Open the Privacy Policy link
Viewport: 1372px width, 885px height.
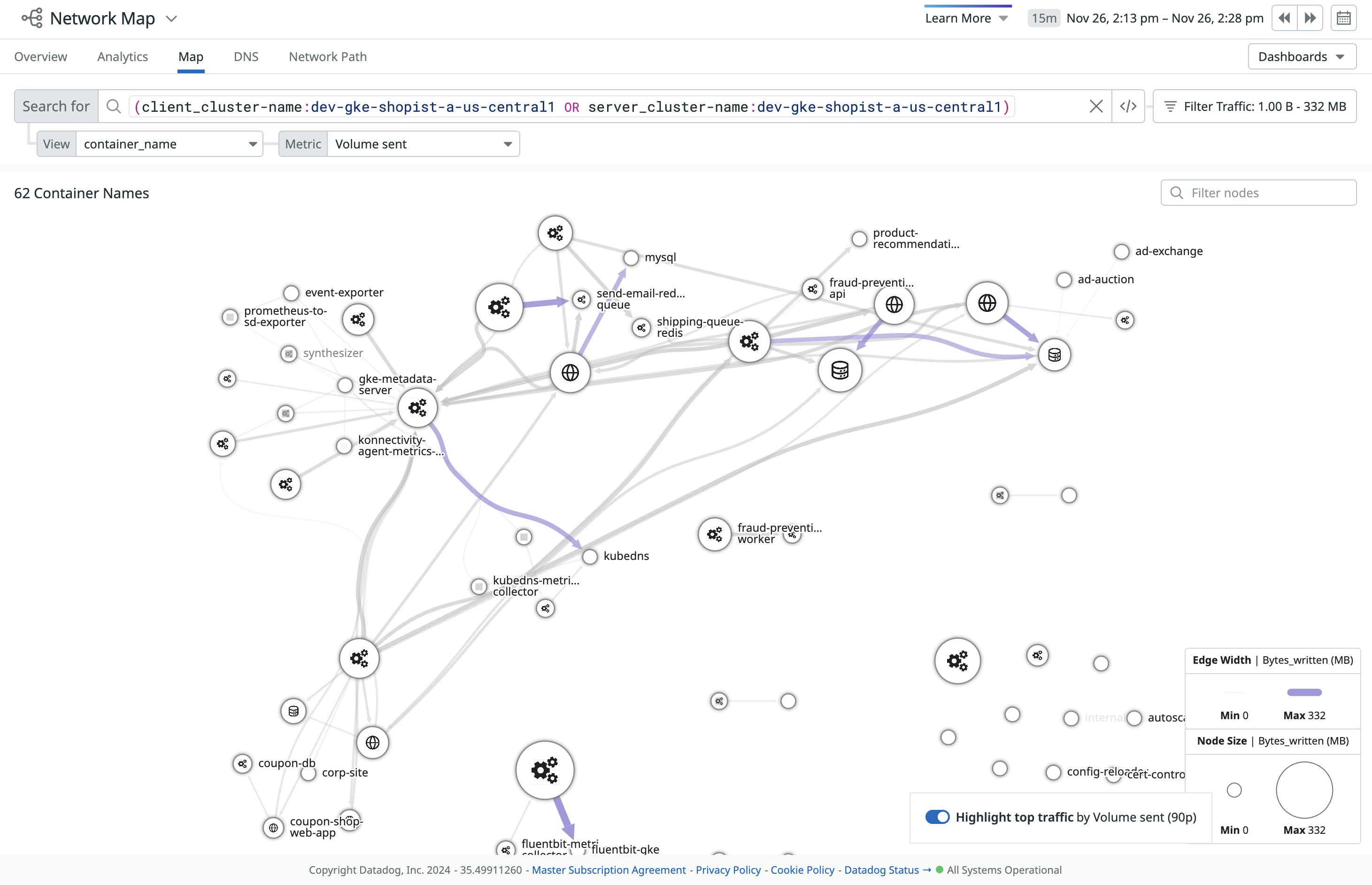click(728, 869)
